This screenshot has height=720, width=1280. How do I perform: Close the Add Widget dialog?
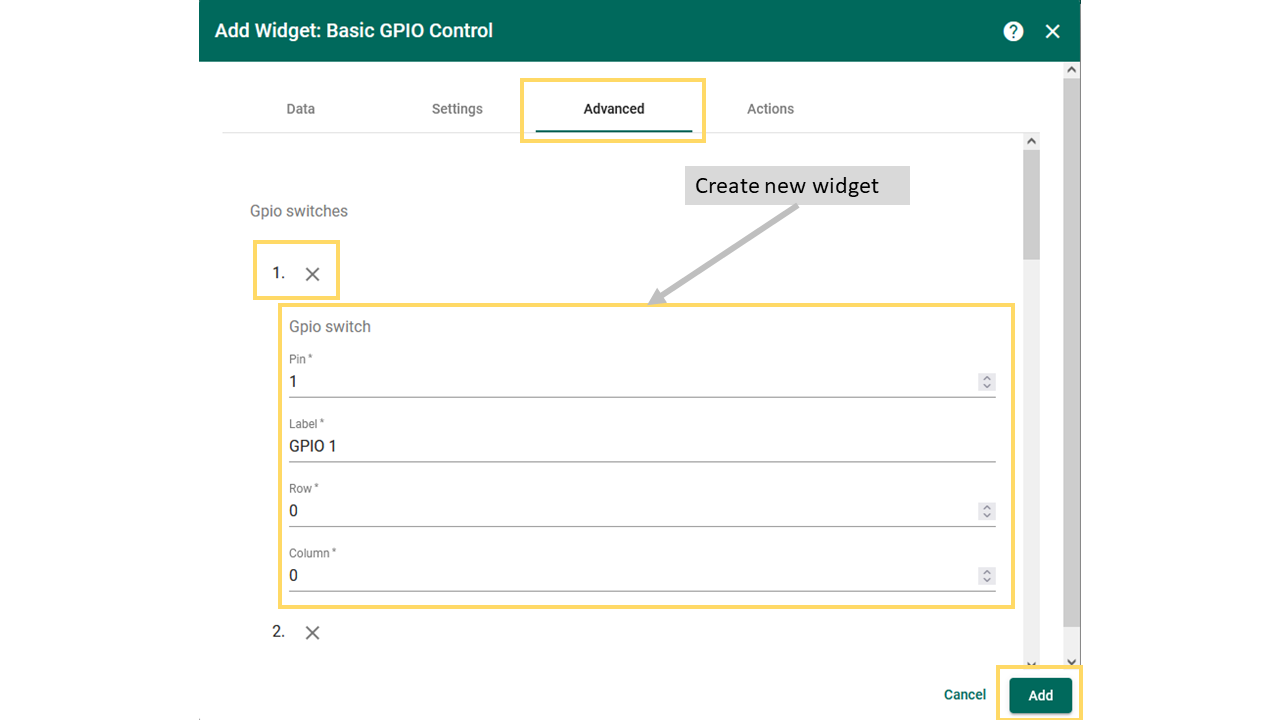pos(1052,31)
